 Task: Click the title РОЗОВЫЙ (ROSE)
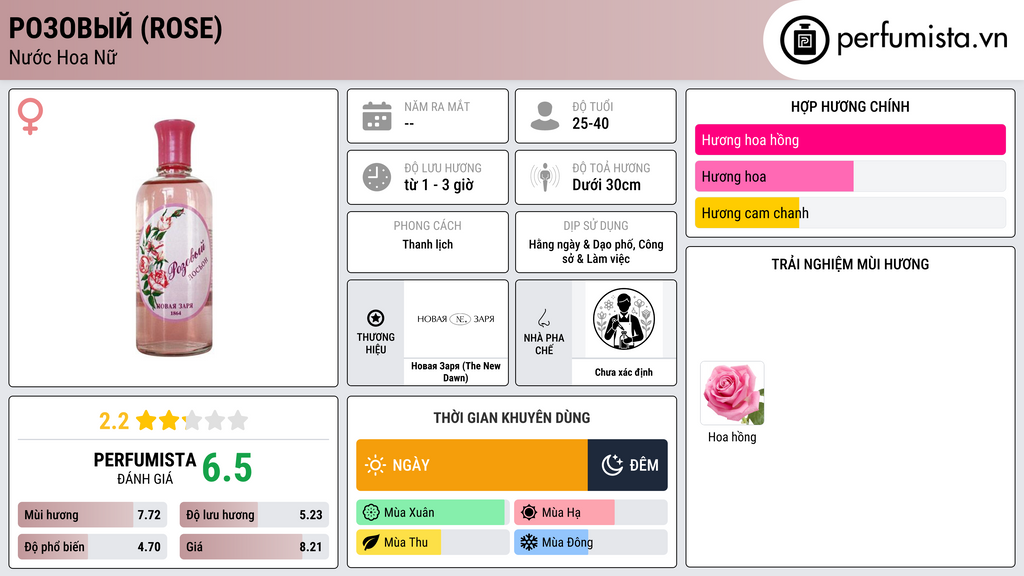116,28
